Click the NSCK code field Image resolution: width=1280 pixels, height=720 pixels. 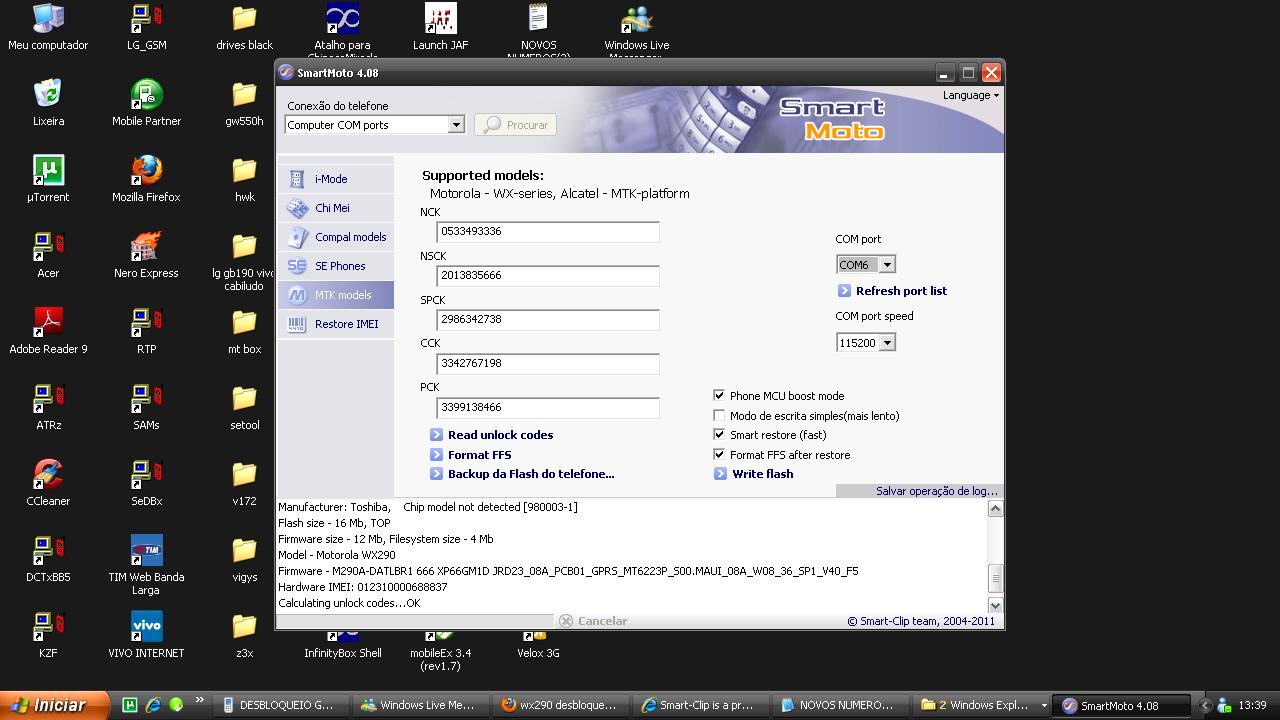tap(548, 275)
